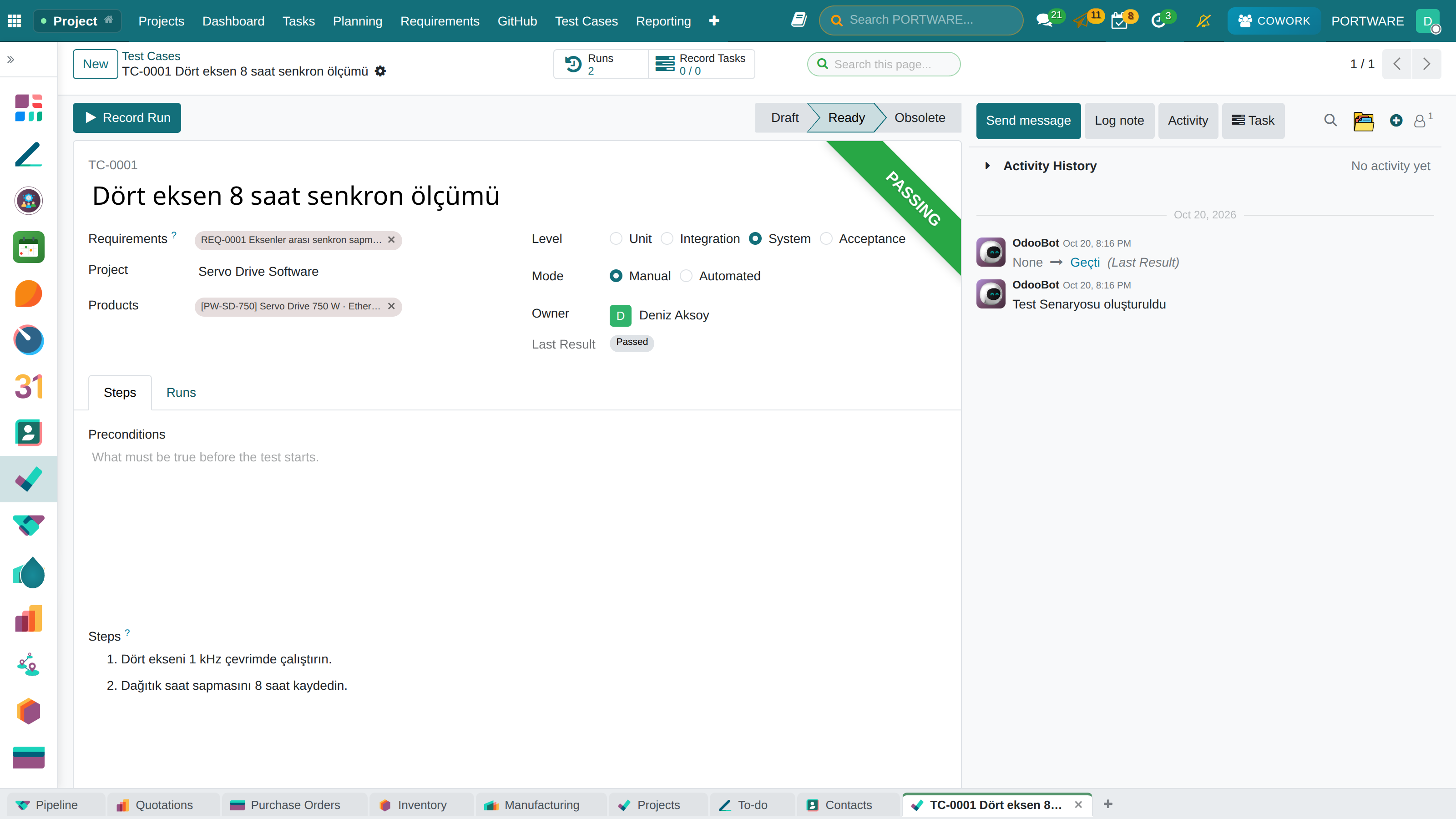Click the Log note button
Viewport: 1456px width, 819px height.
pos(1119,121)
